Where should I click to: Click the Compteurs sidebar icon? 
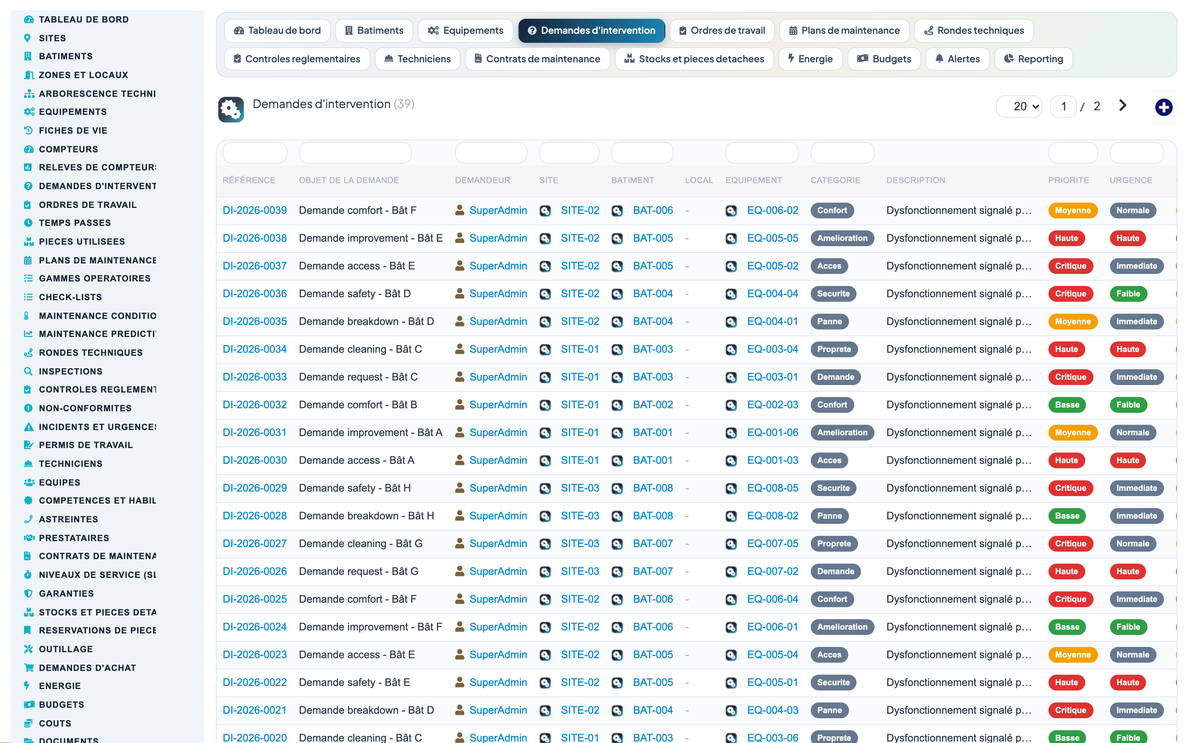(x=28, y=149)
